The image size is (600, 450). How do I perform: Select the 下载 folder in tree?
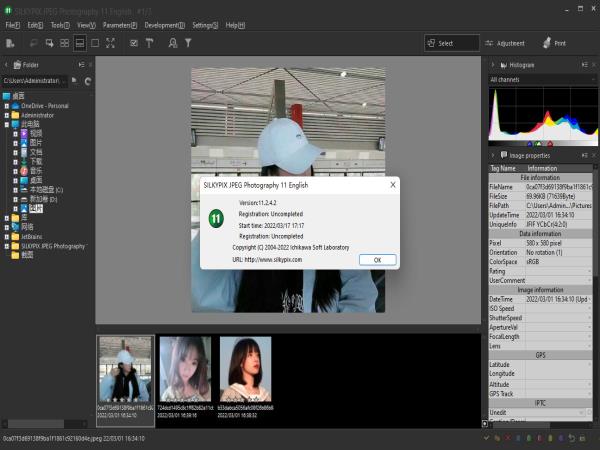pyautogui.click(x=36, y=161)
